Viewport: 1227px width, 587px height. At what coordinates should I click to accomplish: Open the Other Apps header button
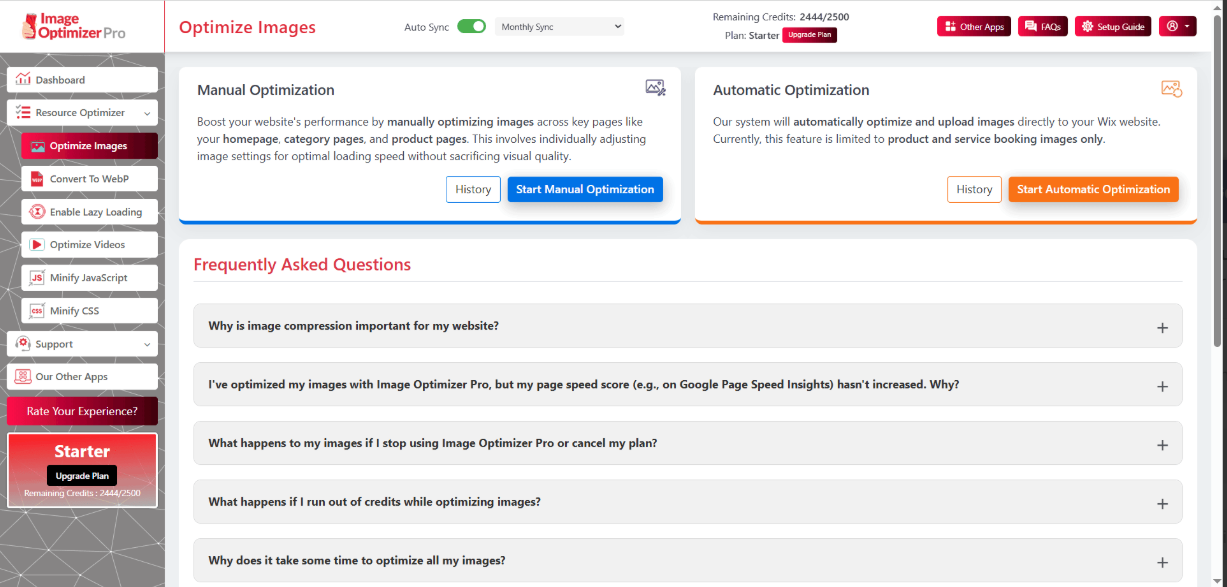974,27
